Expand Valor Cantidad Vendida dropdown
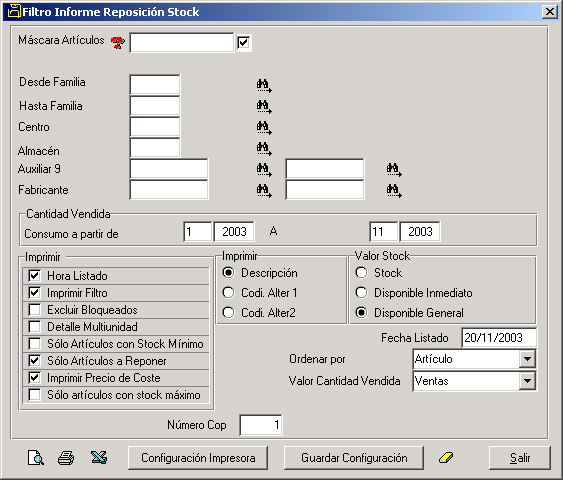Image resolution: width=563 pixels, height=480 pixels. coord(527,381)
